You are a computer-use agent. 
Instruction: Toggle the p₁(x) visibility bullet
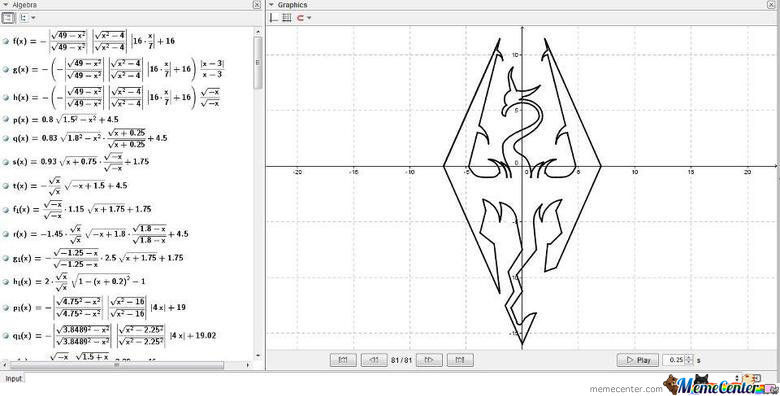[6, 307]
